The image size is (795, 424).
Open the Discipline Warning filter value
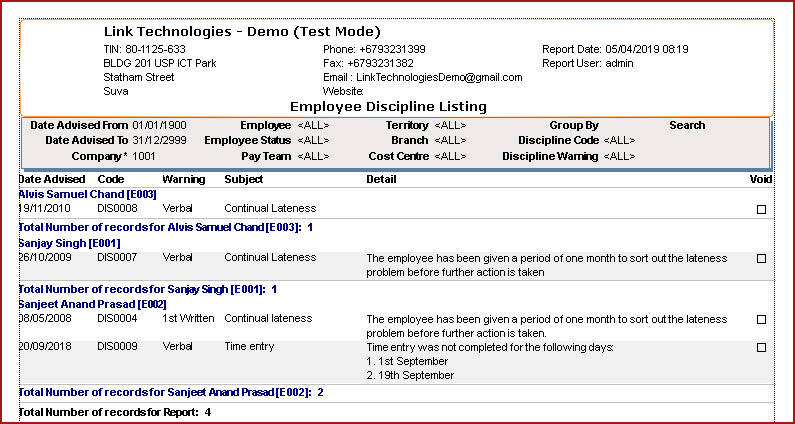[x=619, y=157]
